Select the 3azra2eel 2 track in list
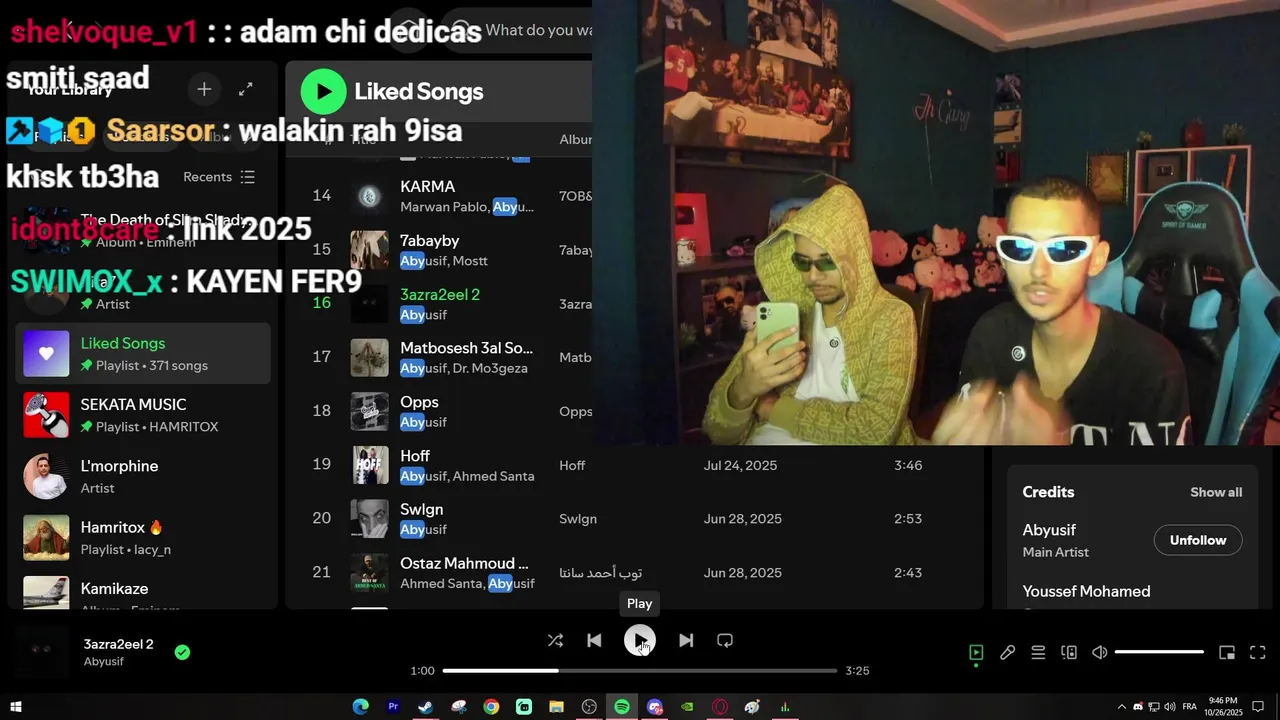The image size is (1280, 720). coord(440,295)
